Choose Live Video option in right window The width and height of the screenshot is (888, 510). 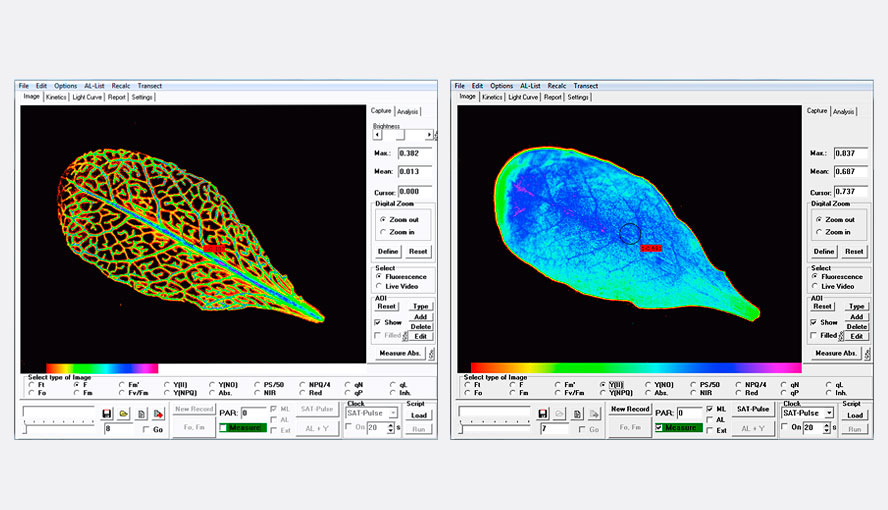click(815, 286)
